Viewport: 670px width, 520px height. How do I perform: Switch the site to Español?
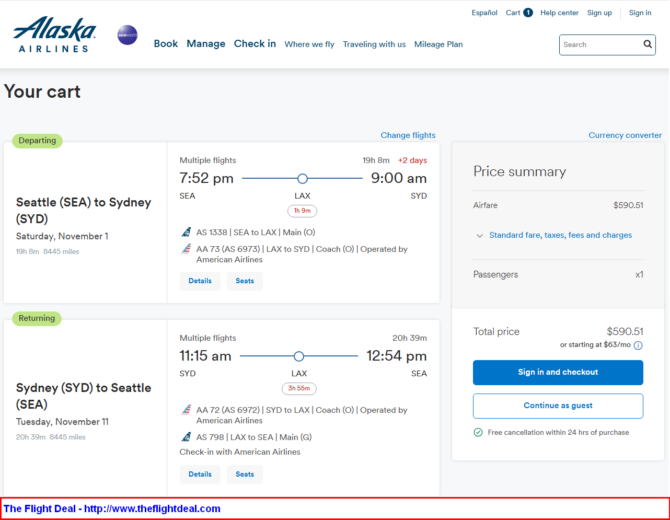tap(484, 13)
